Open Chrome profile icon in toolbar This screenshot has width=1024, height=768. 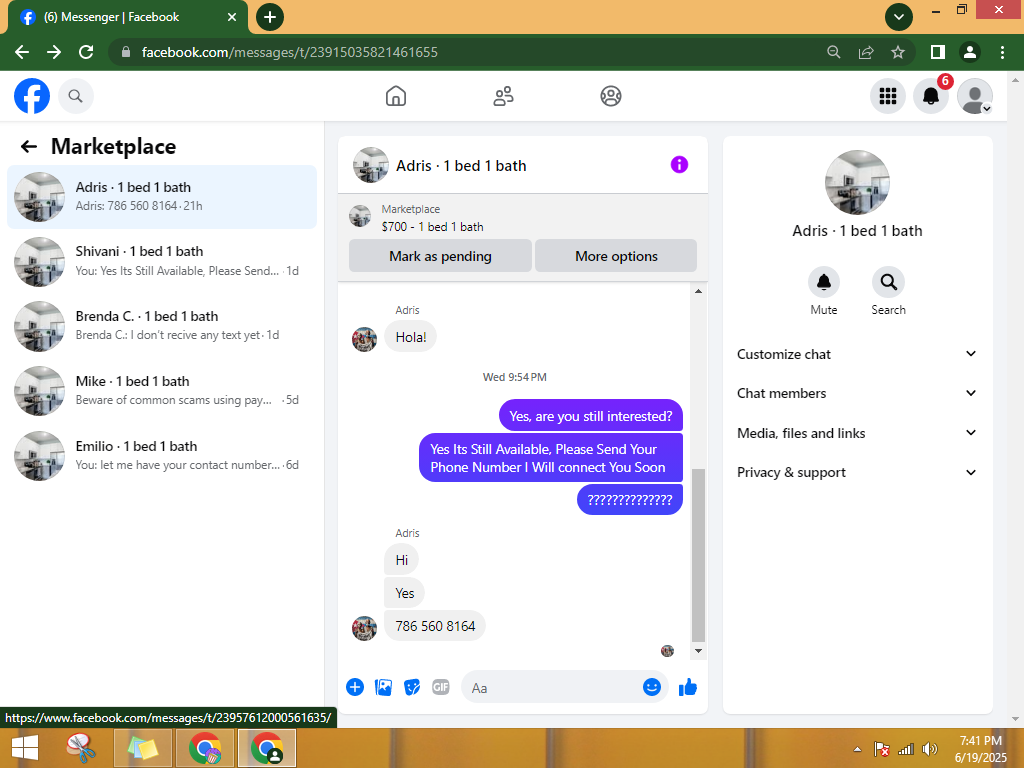tap(970, 52)
